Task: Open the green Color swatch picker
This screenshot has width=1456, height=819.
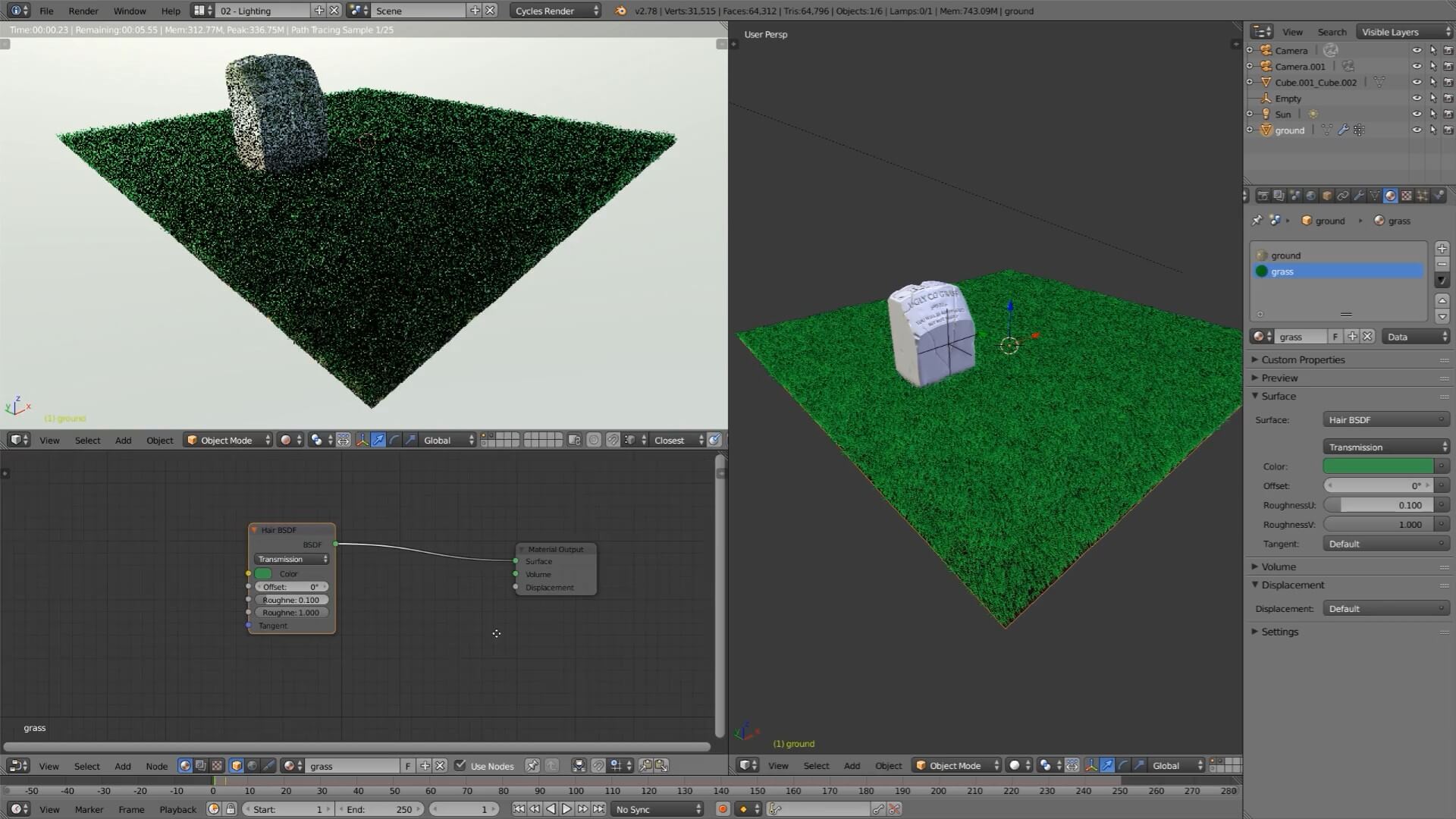Action: (x=1378, y=466)
